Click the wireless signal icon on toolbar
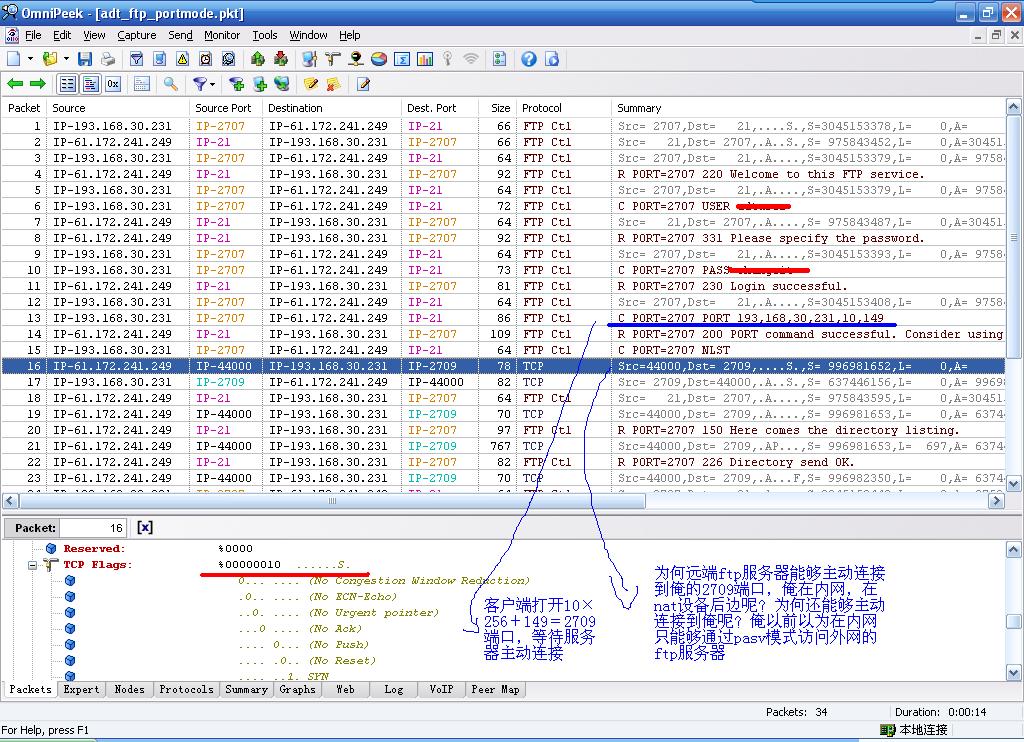The height and width of the screenshot is (742, 1024). pos(469,60)
